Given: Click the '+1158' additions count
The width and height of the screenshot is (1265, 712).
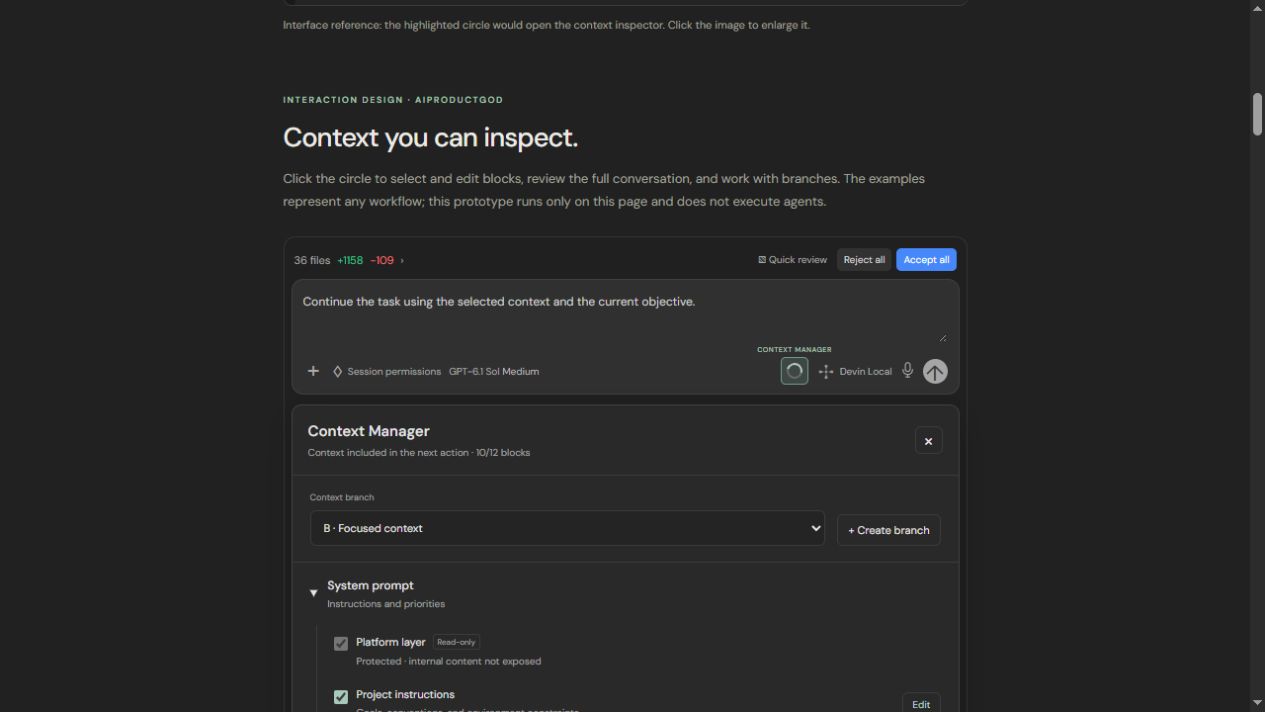Looking at the screenshot, I should pos(350,260).
